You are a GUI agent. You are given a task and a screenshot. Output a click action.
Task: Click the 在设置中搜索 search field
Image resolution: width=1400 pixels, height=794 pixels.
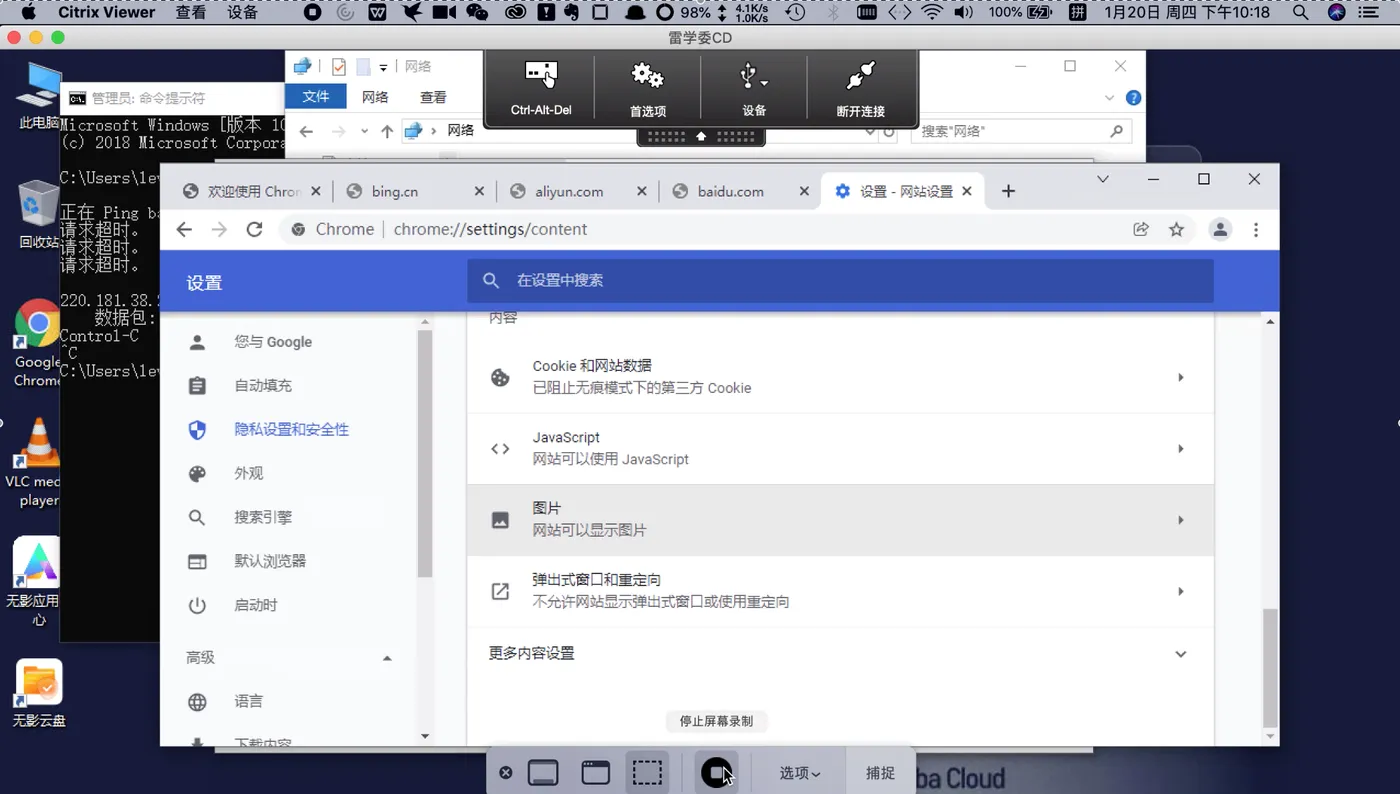[840, 281]
